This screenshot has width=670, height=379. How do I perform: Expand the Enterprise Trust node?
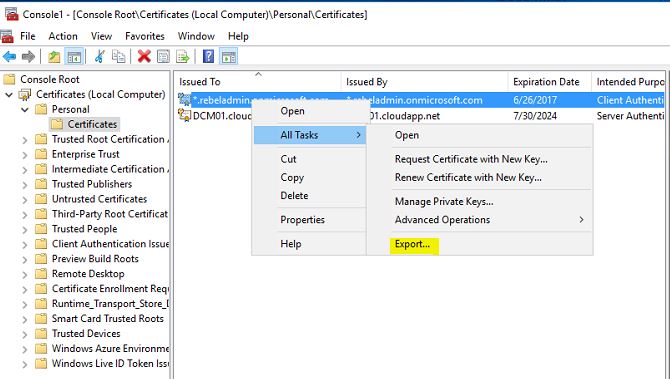pos(25,155)
